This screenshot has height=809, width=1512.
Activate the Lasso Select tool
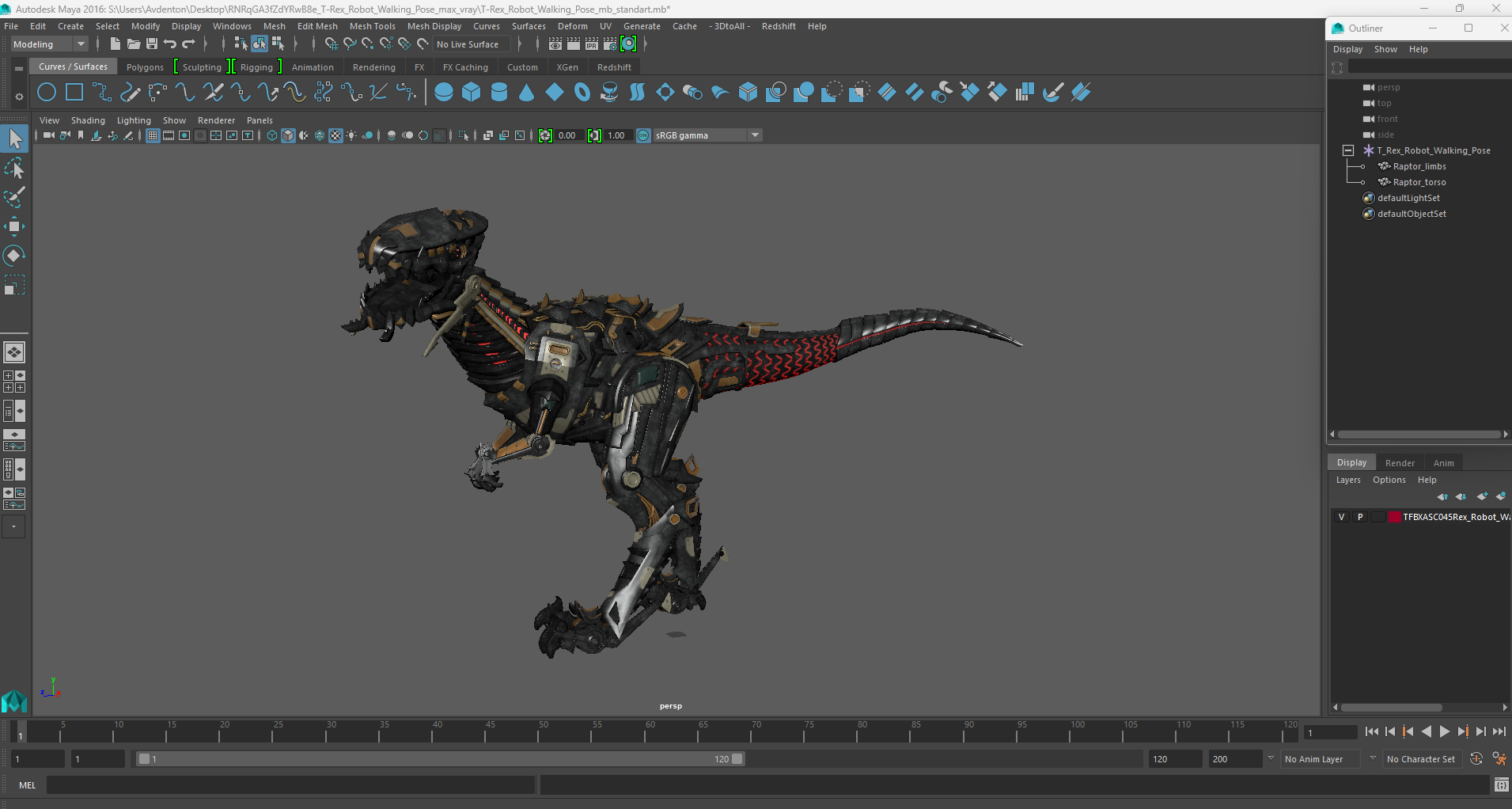[x=14, y=169]
